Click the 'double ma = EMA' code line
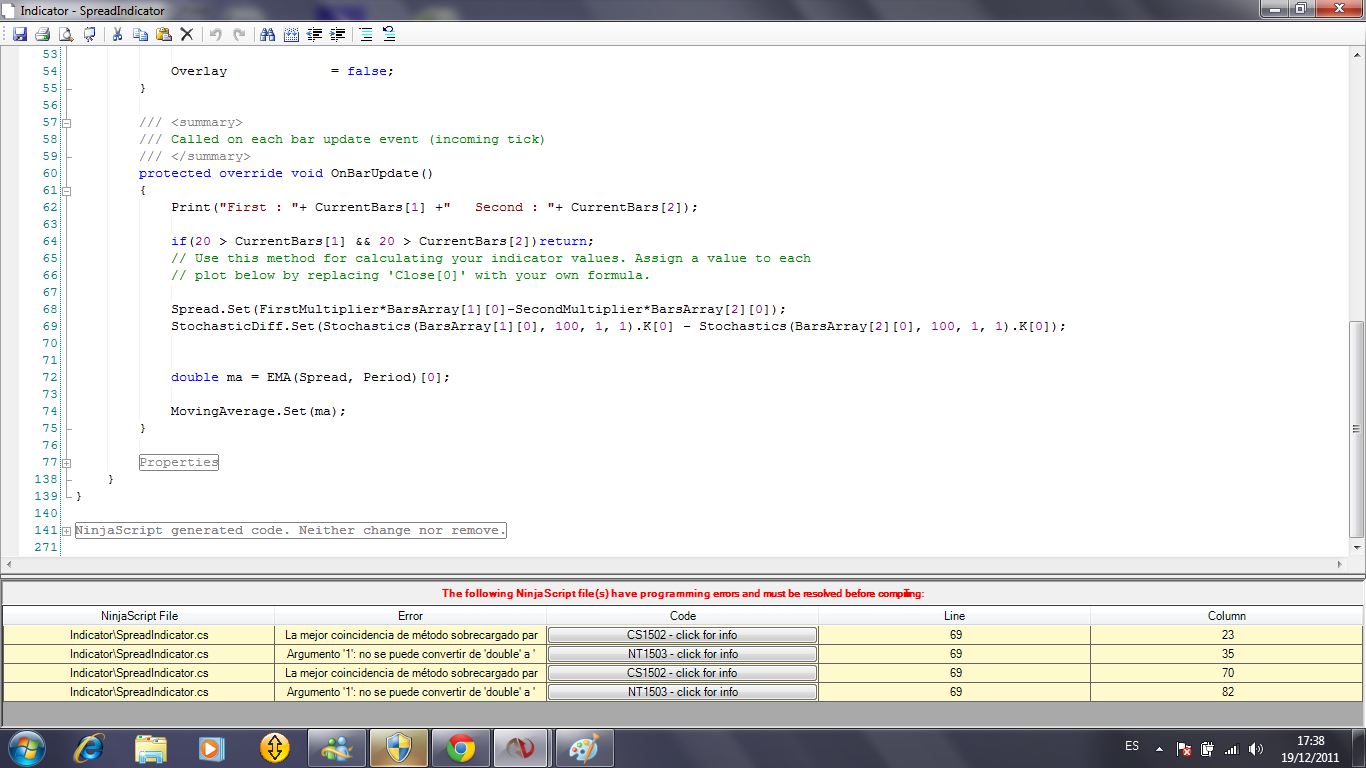Image resolution: width=1366 pixels, height=768 pixels. point(311,378)
